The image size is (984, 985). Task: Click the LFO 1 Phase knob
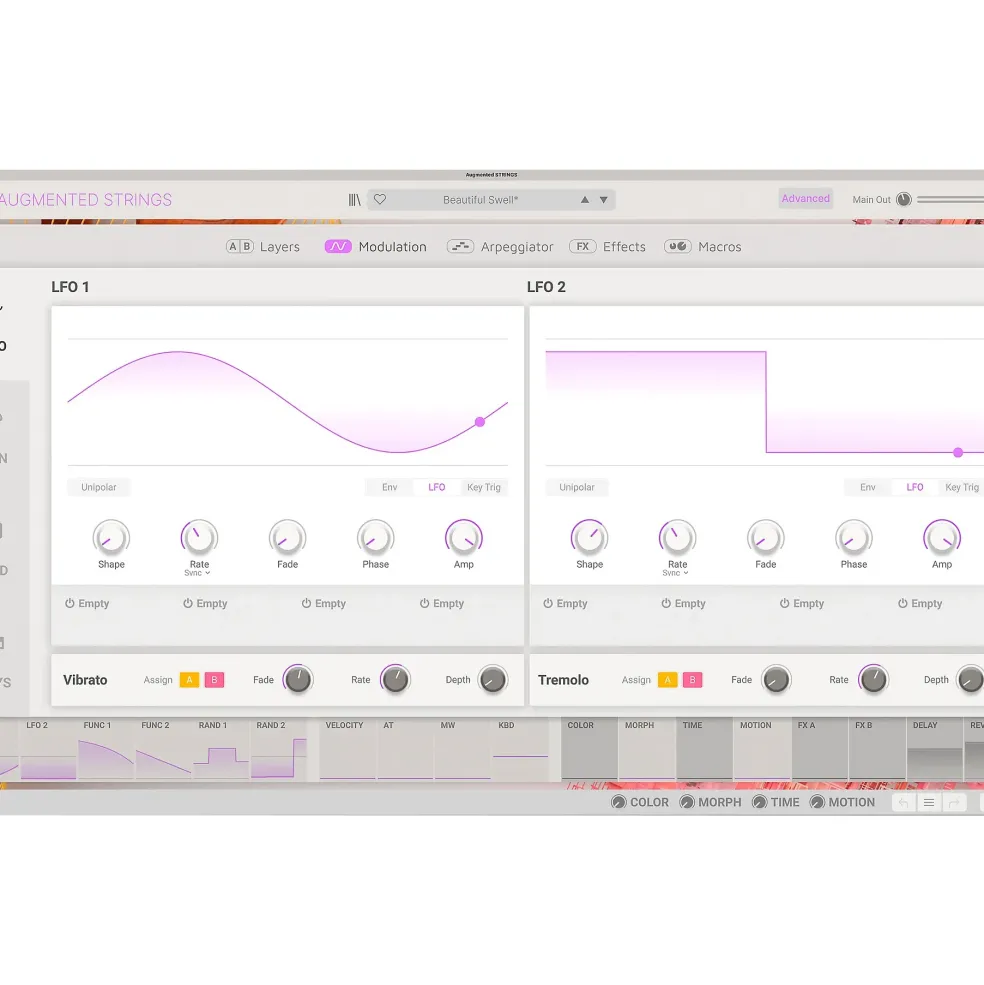coord(375,538)
